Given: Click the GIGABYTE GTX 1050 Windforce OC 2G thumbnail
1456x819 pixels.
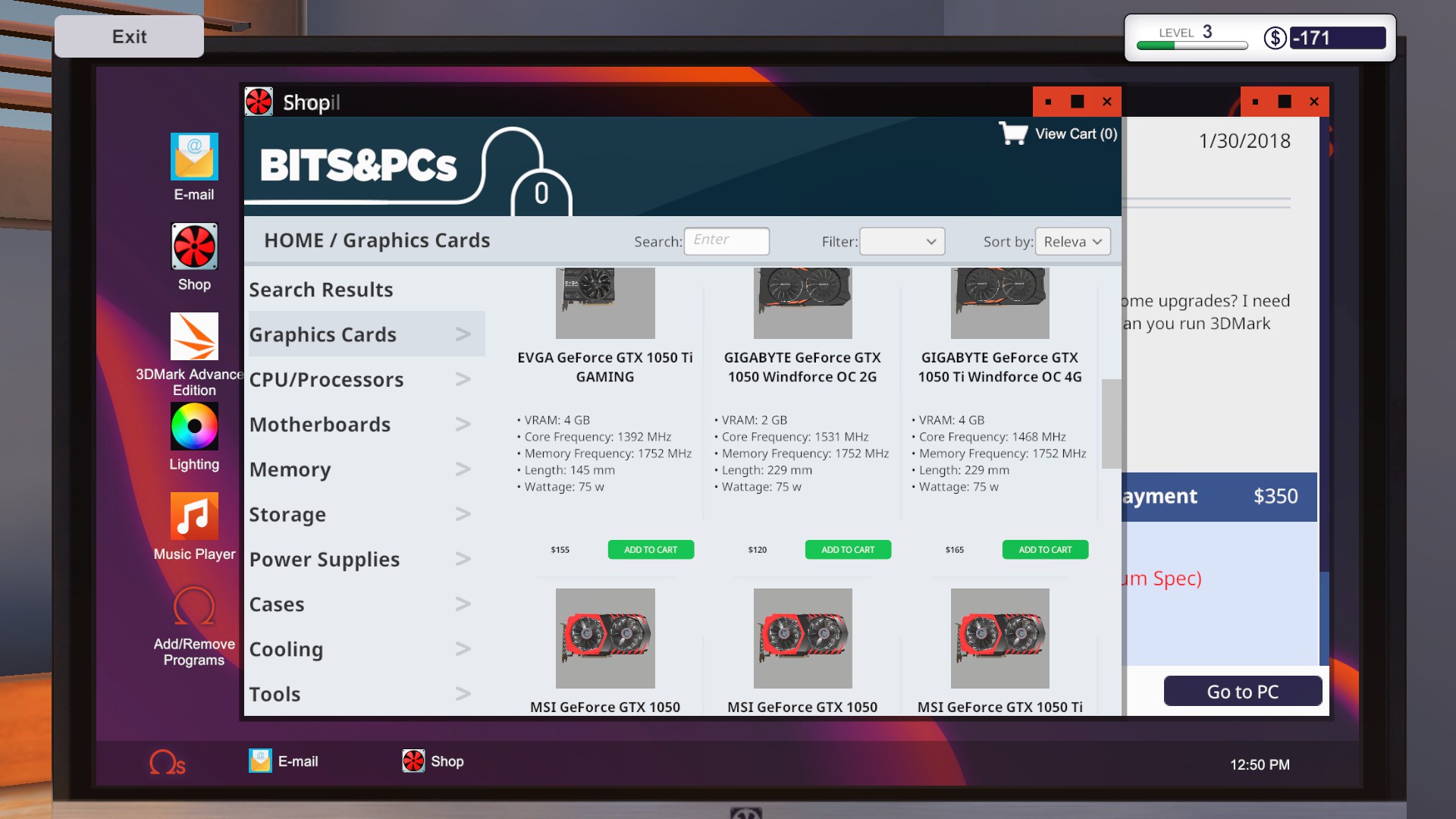Looking at the screenshot, I should pos(802,303).
